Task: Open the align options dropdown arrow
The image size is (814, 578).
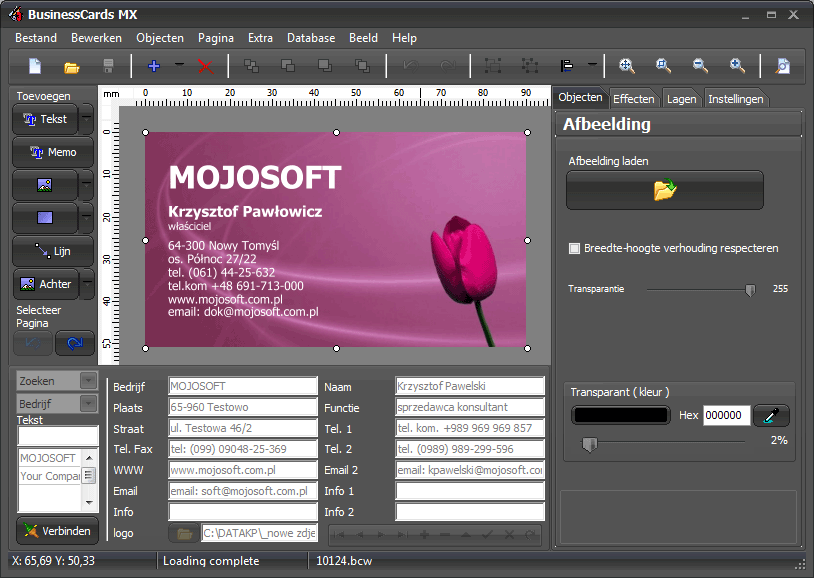Action: (x=592, y=65)
